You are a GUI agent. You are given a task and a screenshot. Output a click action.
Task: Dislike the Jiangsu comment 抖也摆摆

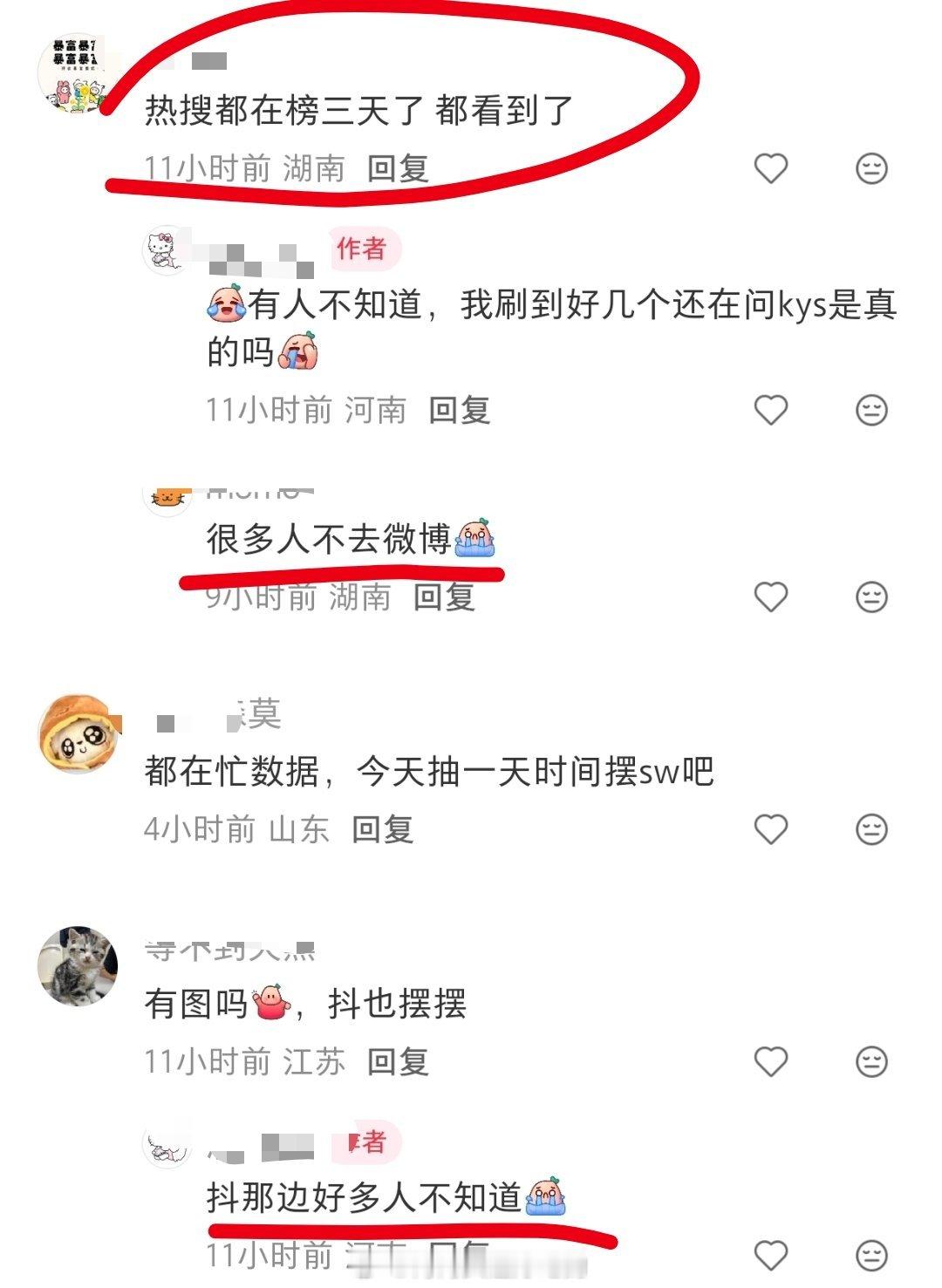coord(871,1061)
